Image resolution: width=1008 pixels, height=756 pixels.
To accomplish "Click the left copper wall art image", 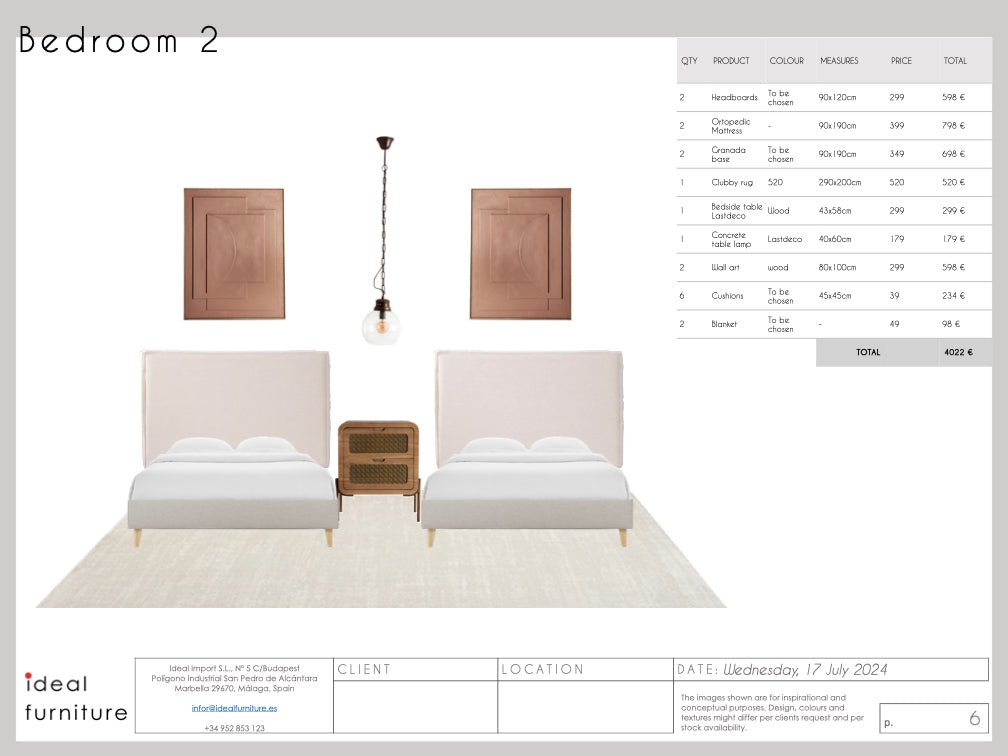I will pyautogui.click(x=234, y=254).
